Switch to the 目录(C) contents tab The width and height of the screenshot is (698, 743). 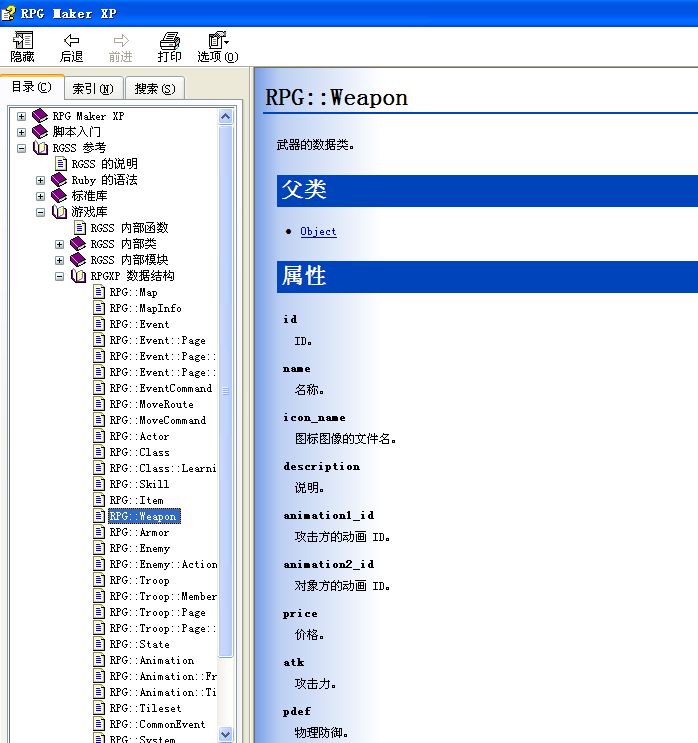click(31, 87)
